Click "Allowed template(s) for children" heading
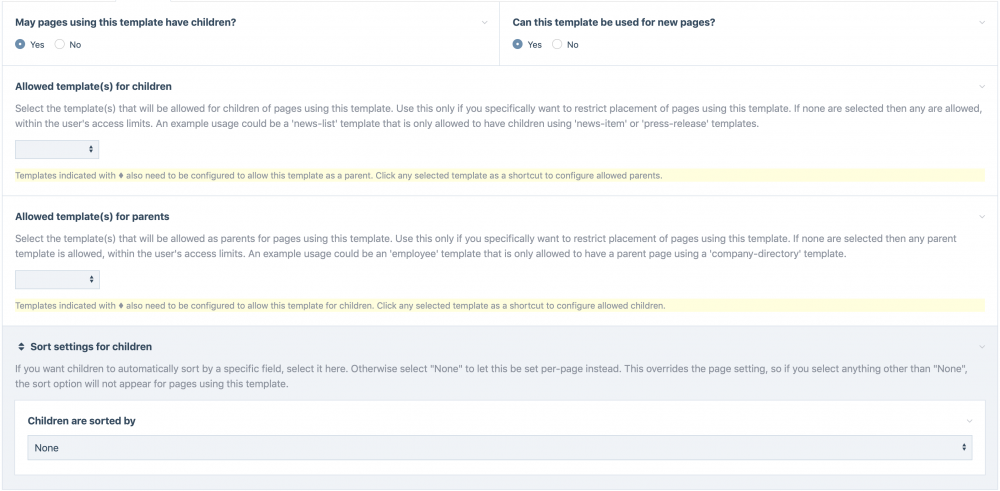 pos(93,87)
